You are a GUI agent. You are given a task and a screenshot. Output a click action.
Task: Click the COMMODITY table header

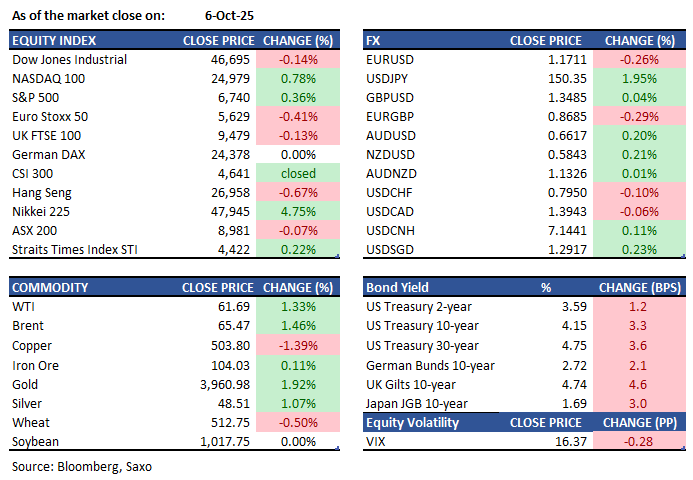point(48,288)
